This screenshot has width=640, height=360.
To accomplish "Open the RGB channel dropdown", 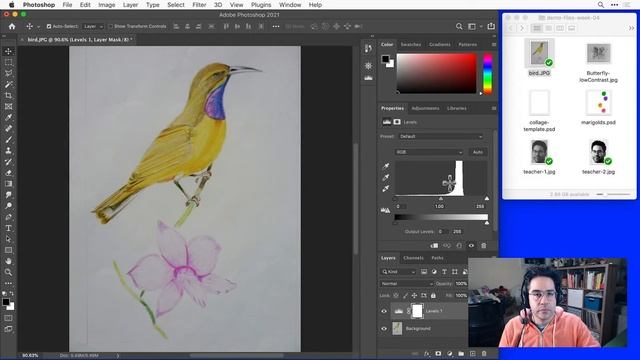I will click(429, 152).
